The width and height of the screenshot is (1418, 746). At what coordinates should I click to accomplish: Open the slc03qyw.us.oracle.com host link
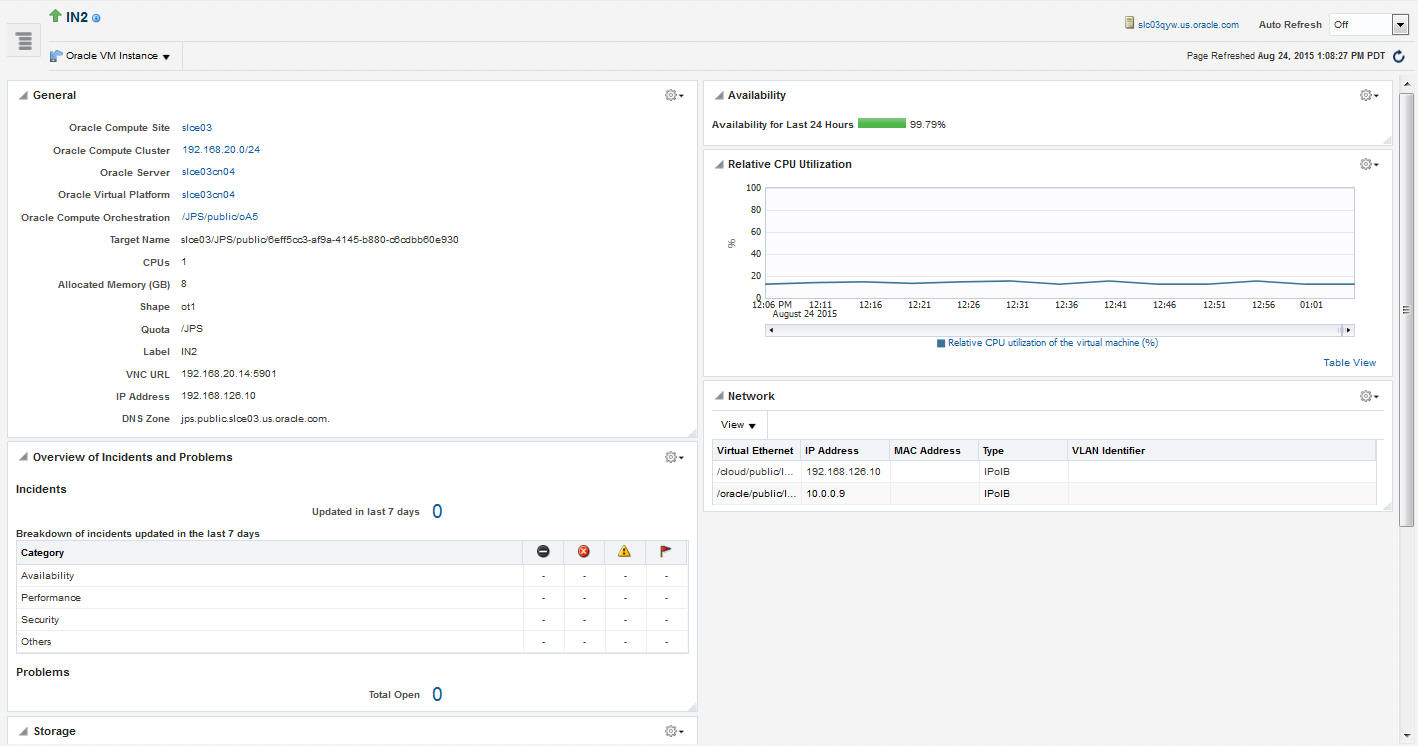pos(1188,25)
